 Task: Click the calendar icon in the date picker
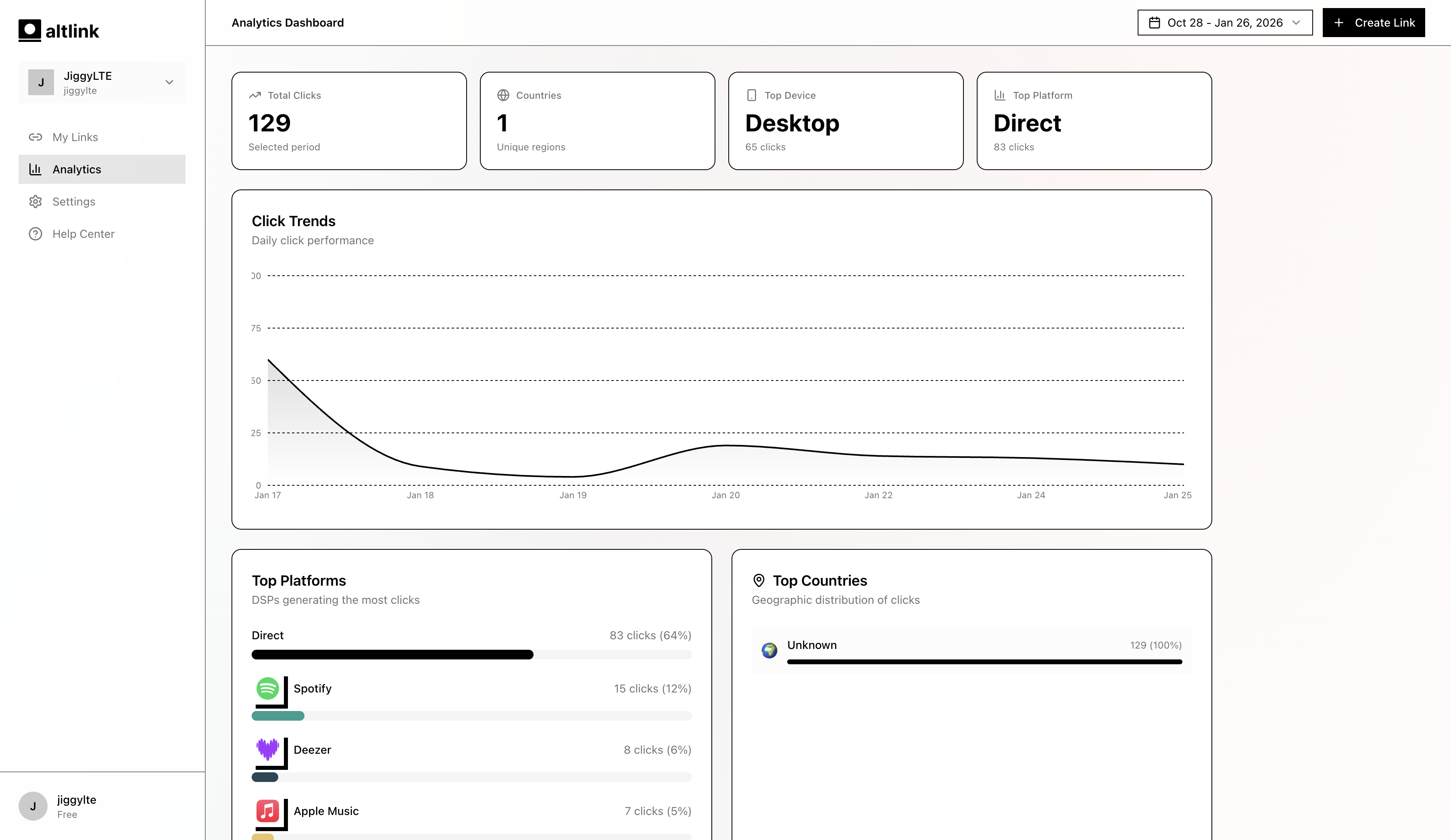click(x=1155, y=22)
